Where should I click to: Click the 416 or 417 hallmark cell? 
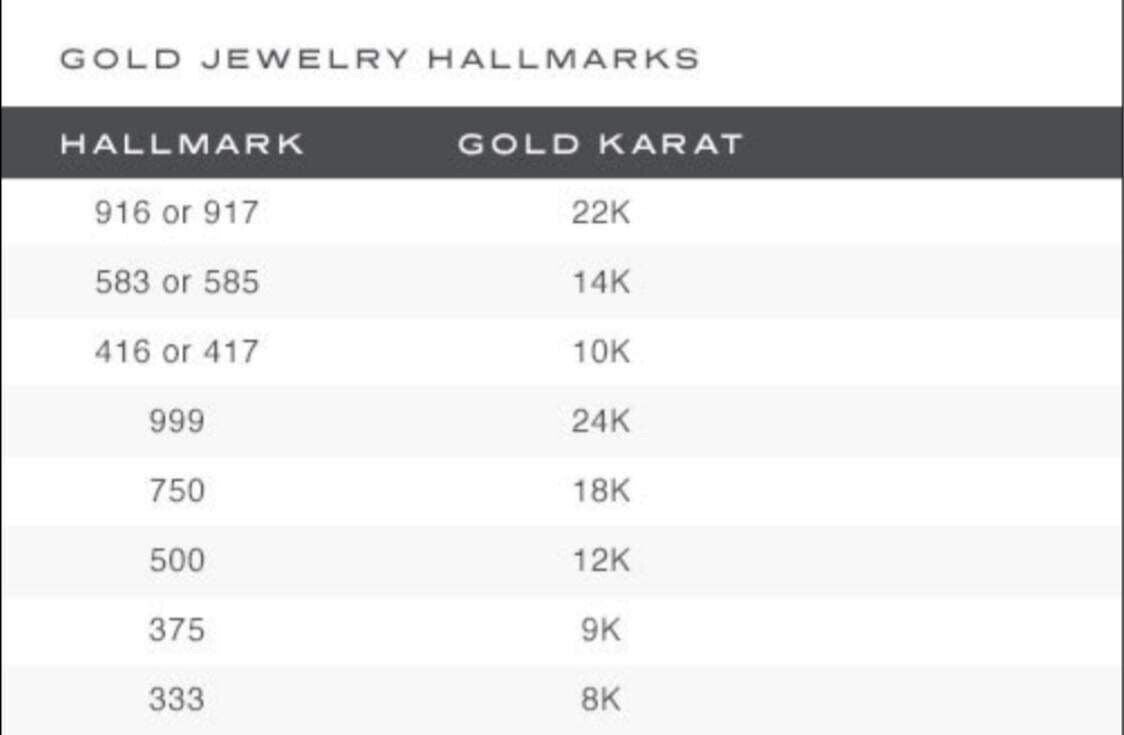pyautogui.click(x=176, y=352)
